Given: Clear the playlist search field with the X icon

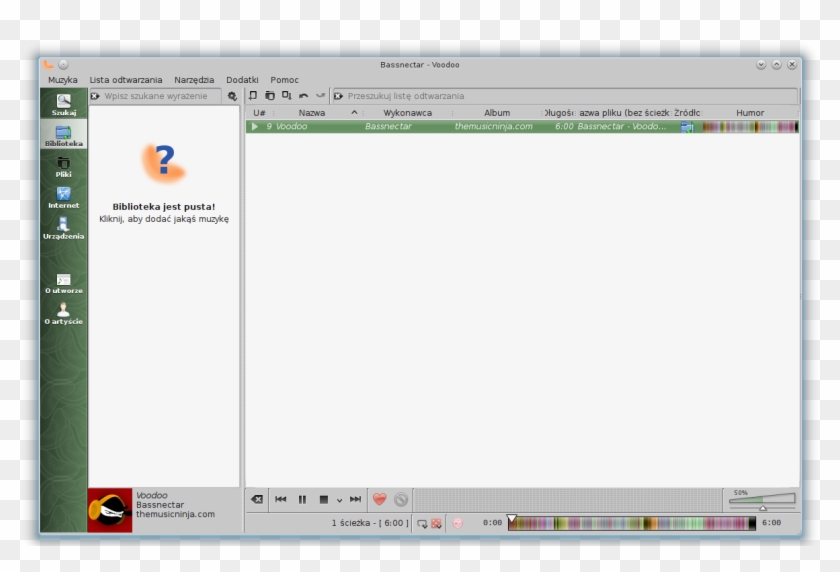Looking at the screenshot, I should [339, 96].
